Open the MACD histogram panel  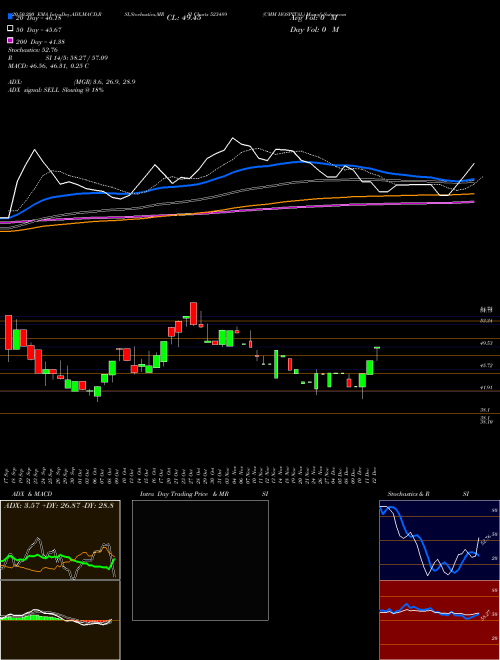click(60, 620)
